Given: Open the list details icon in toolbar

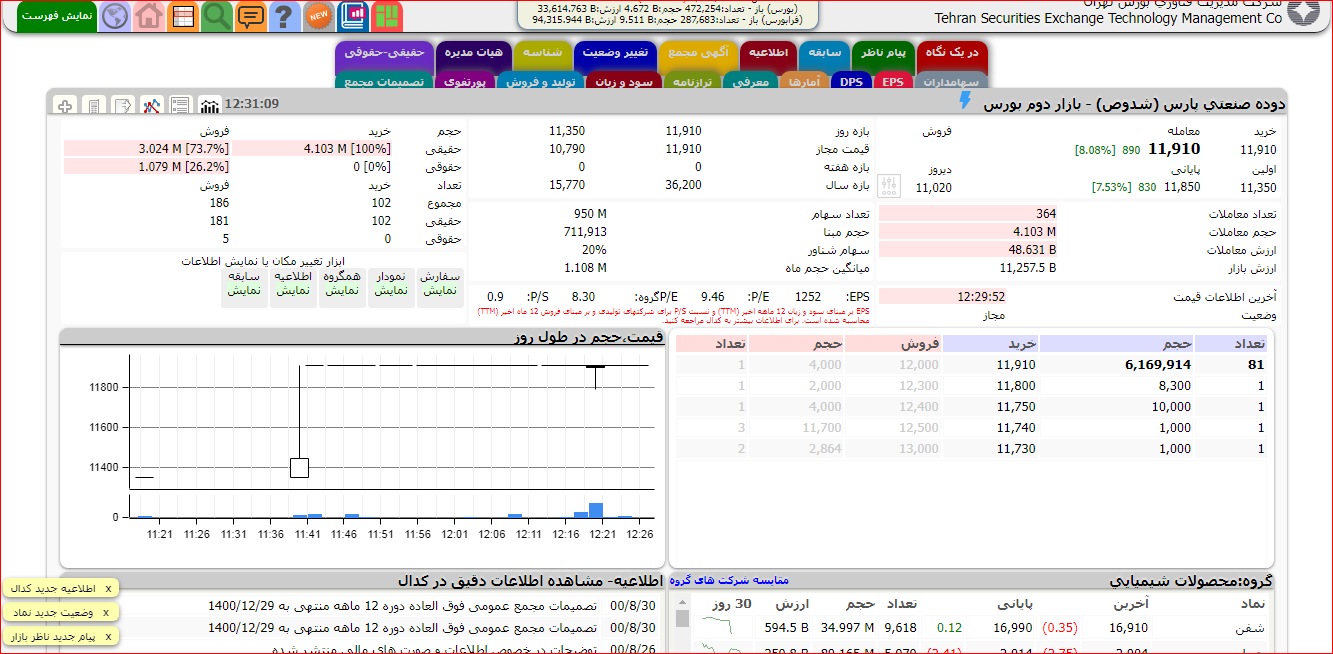Looking at the screenshot, I should [x=181, y=105].
